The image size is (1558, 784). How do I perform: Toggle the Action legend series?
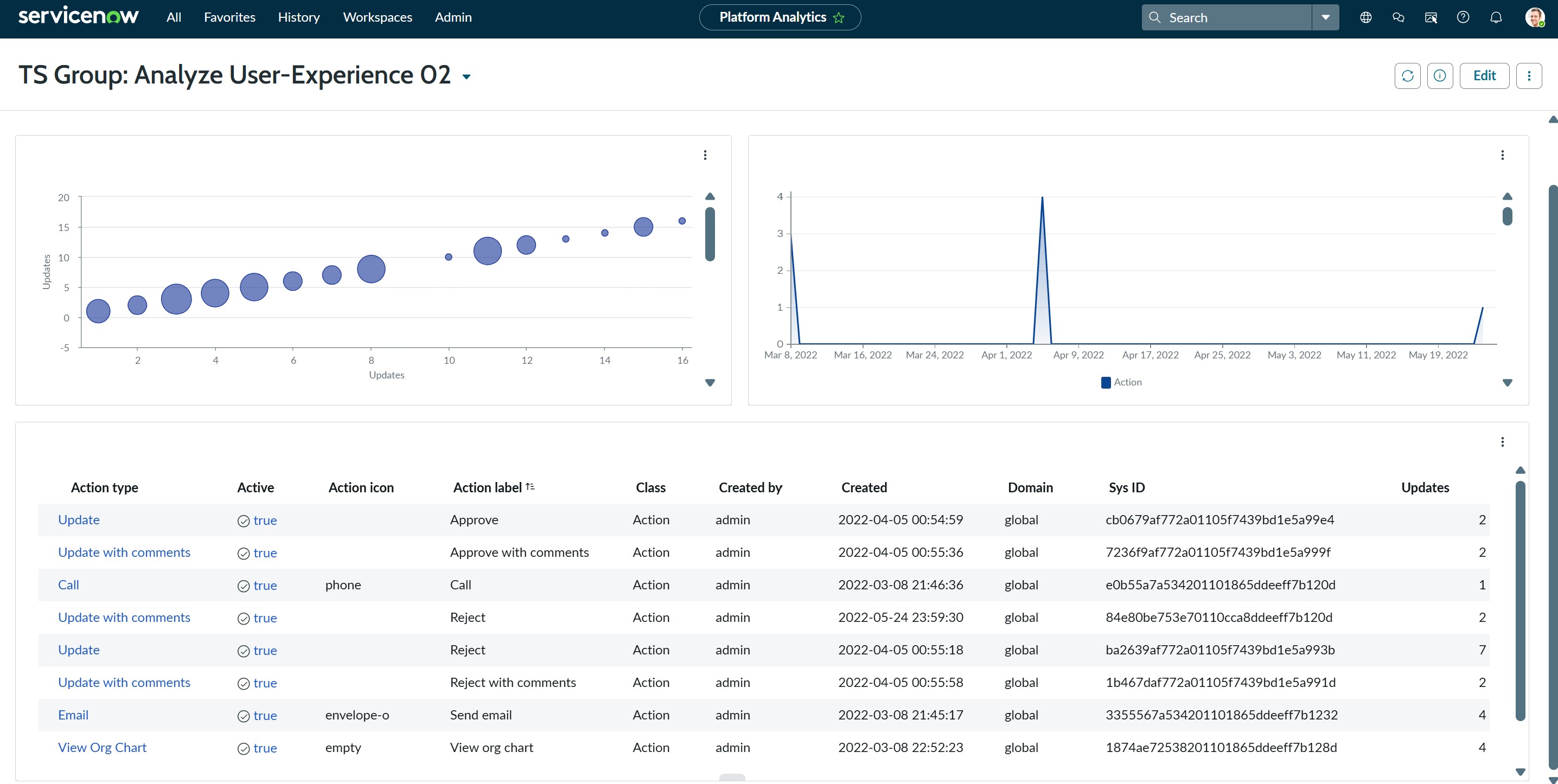pos(1121,382)
